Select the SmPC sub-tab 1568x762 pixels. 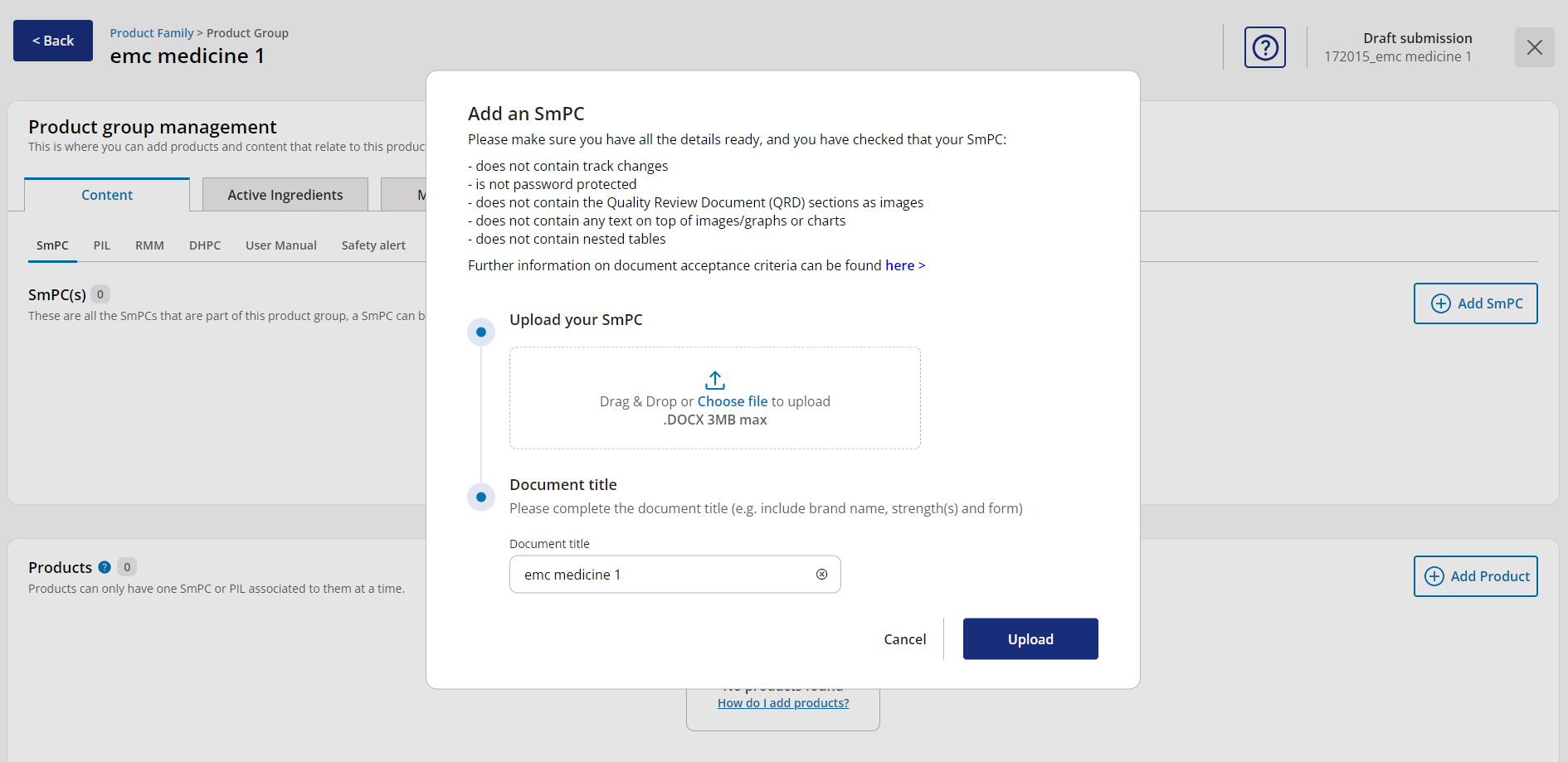point(52,245)
